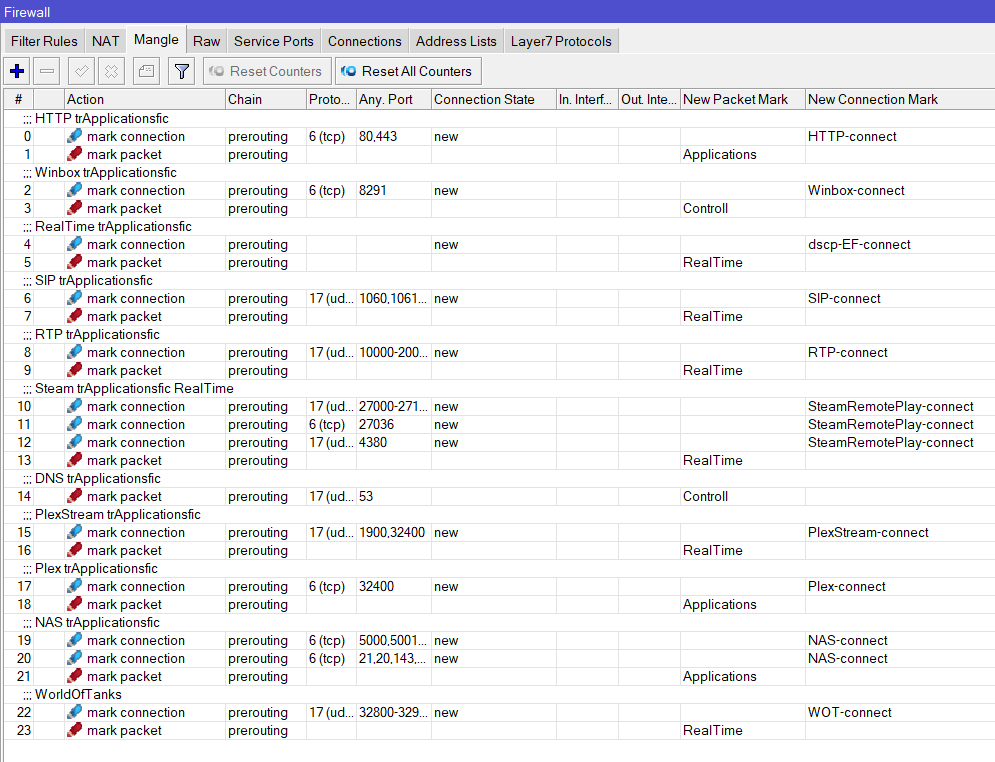
Task: Go to Layer7 Protocols tab
Action: click(x=561, y=41)
